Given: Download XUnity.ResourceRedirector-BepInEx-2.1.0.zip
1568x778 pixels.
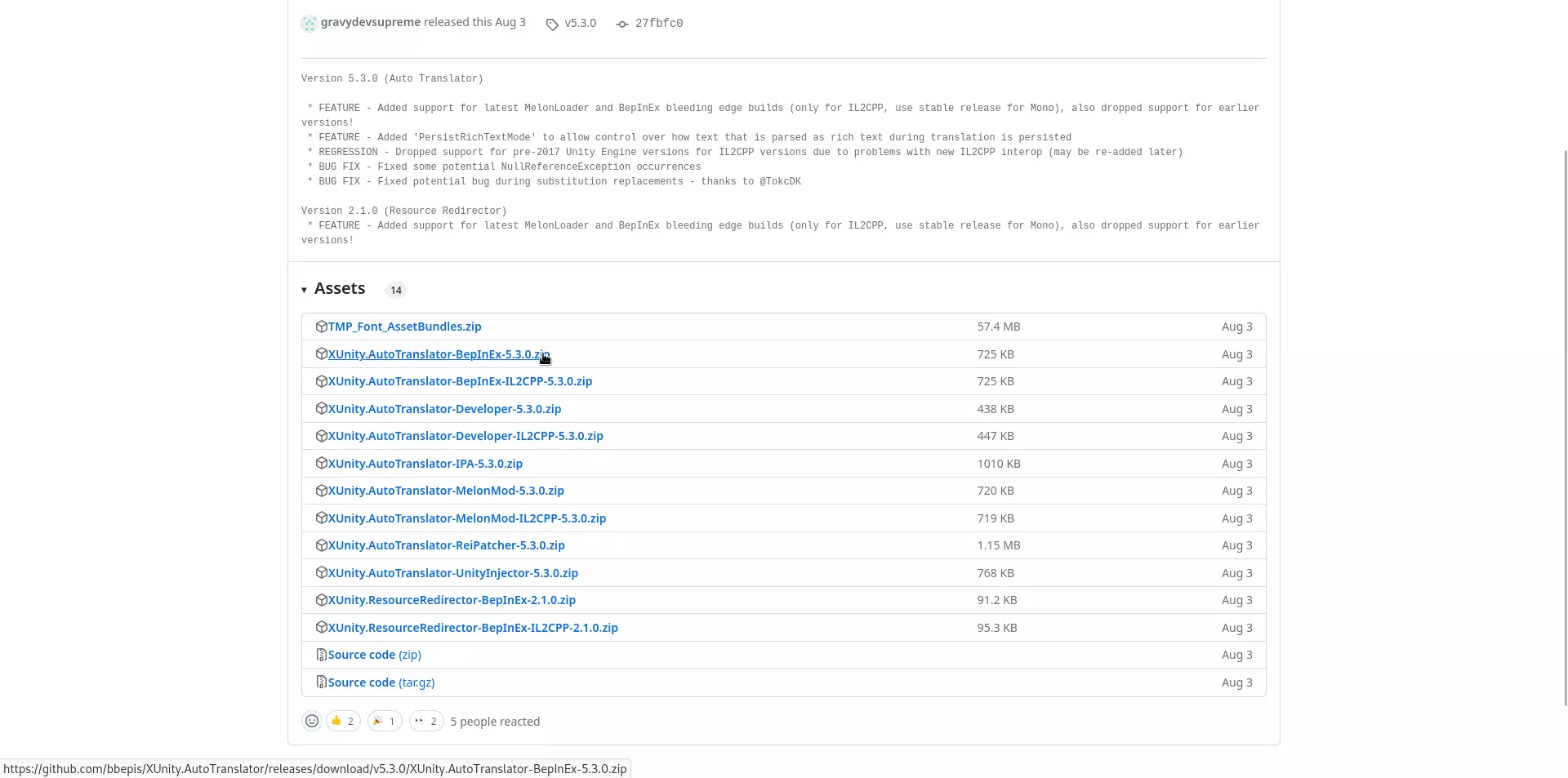Looking at the screenshot, I should (x=452, y=600).
